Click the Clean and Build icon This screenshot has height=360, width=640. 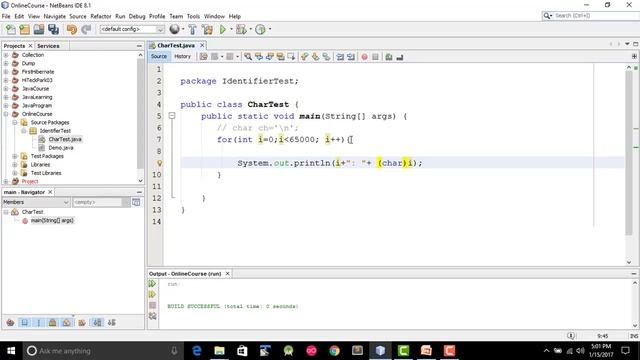click(x=207, y=29)
